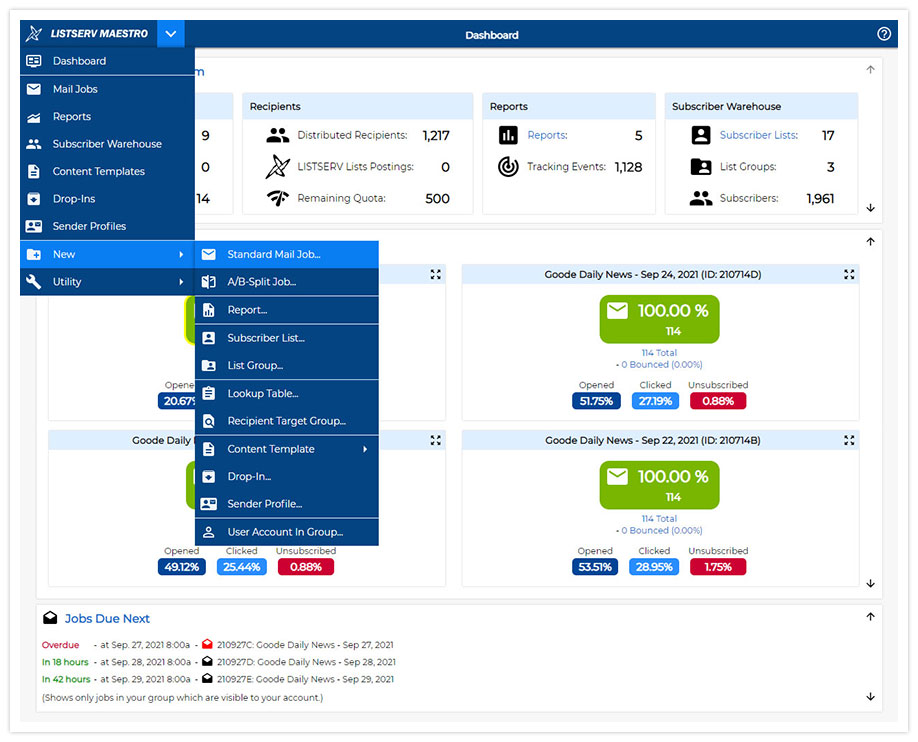Move the Jobs Due Next section up
Viewport: 918px width, 742px height.
(871, 617)
